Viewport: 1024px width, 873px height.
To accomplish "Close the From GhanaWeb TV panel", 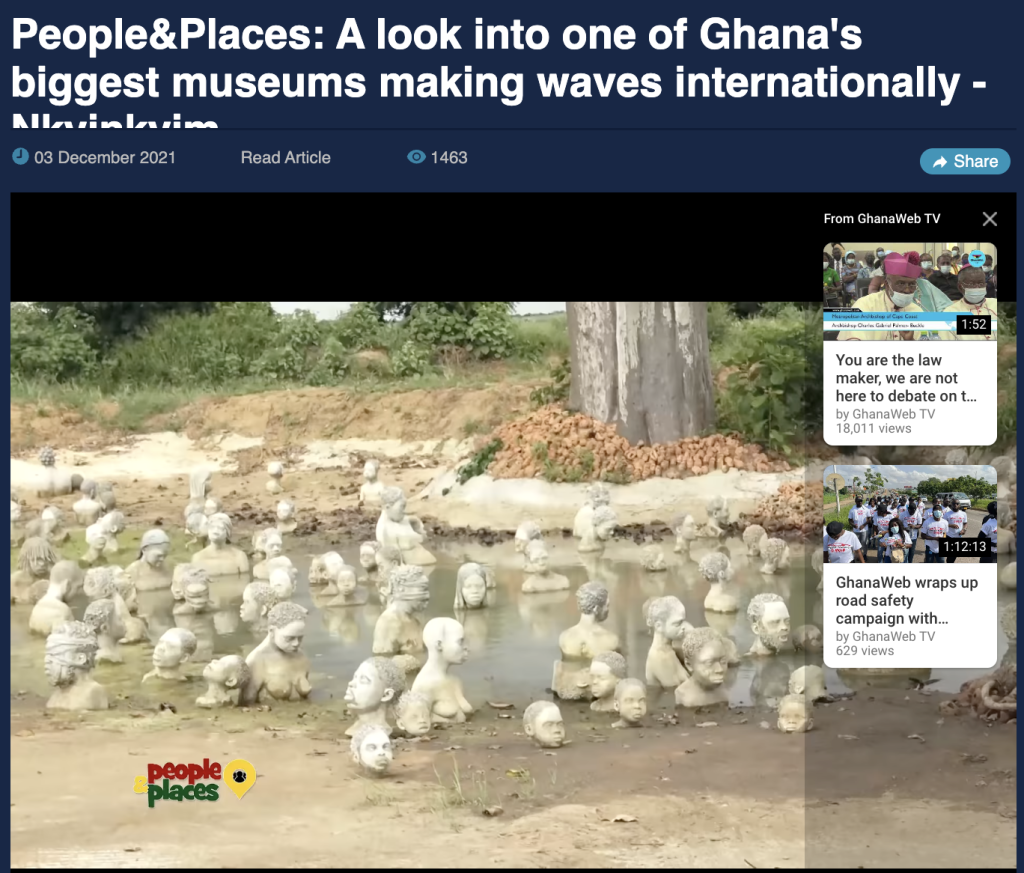I will click(989, 219).
